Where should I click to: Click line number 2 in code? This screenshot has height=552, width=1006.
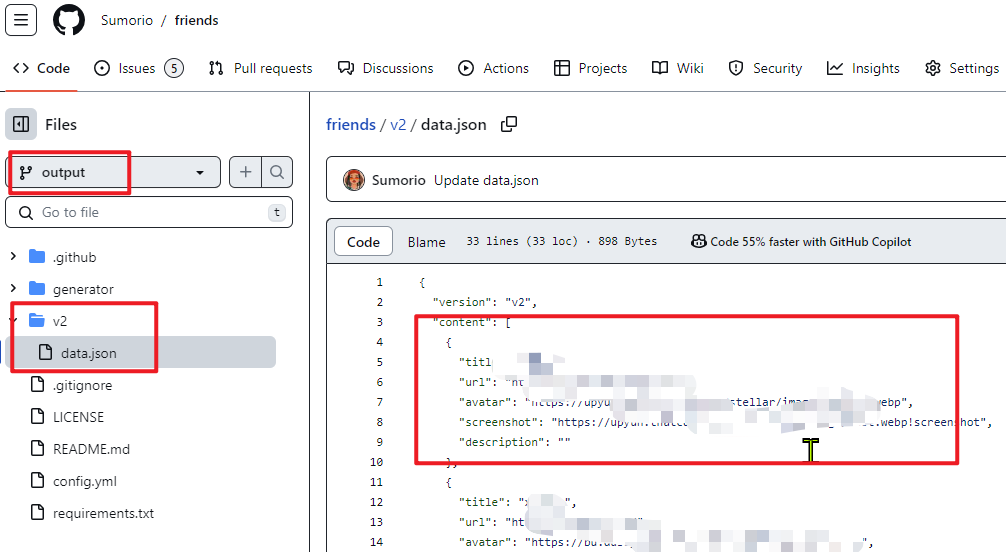[x=379, y=302]
